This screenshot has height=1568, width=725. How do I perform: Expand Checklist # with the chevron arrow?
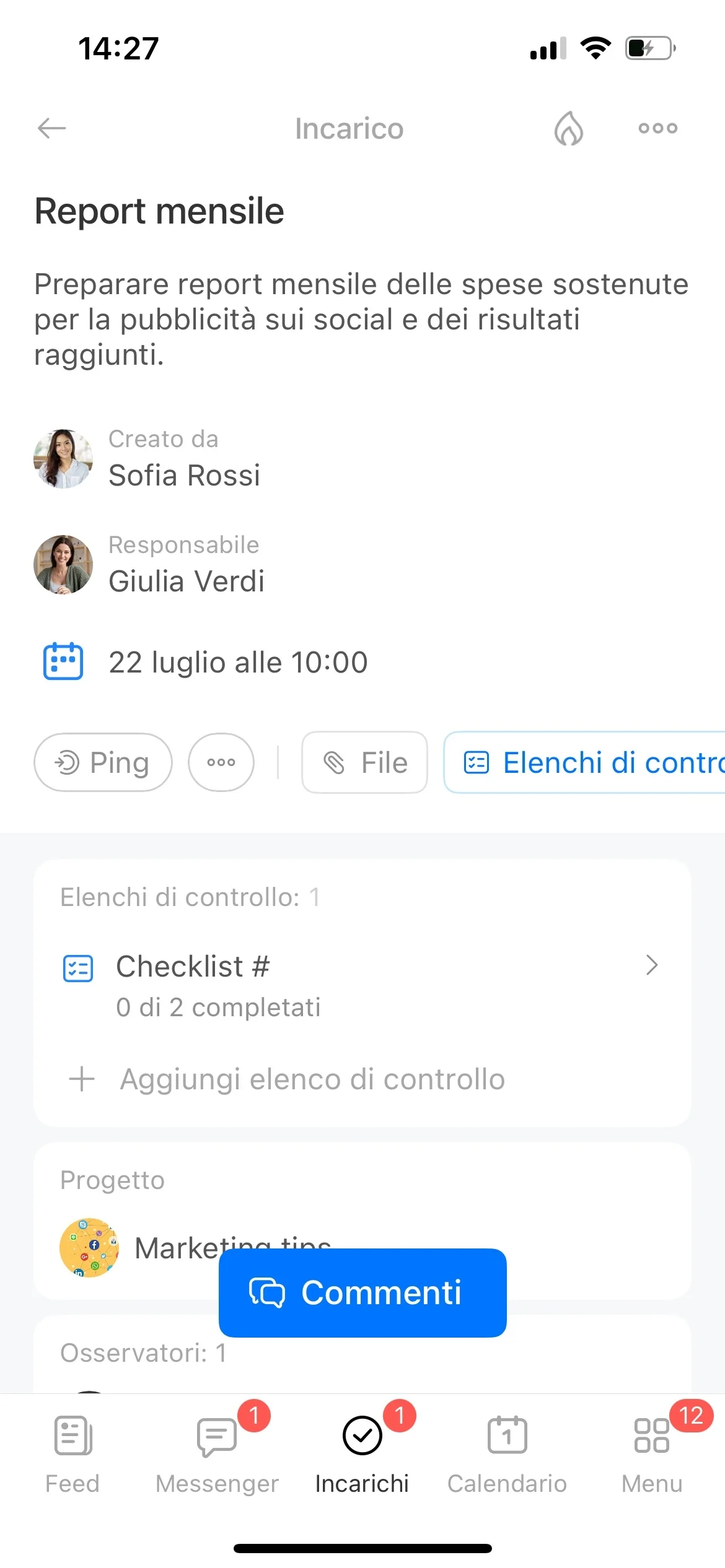click(651, 965)
